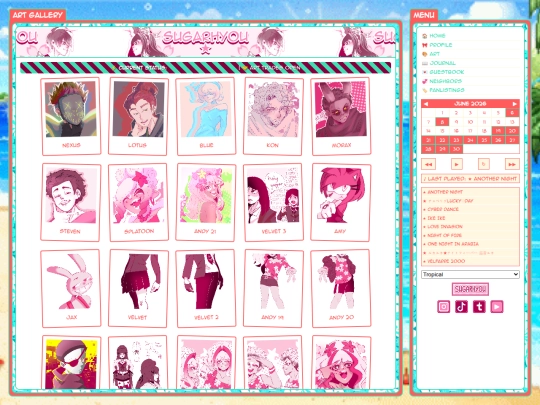Skip to previous track in music player

tap(429, 164)
